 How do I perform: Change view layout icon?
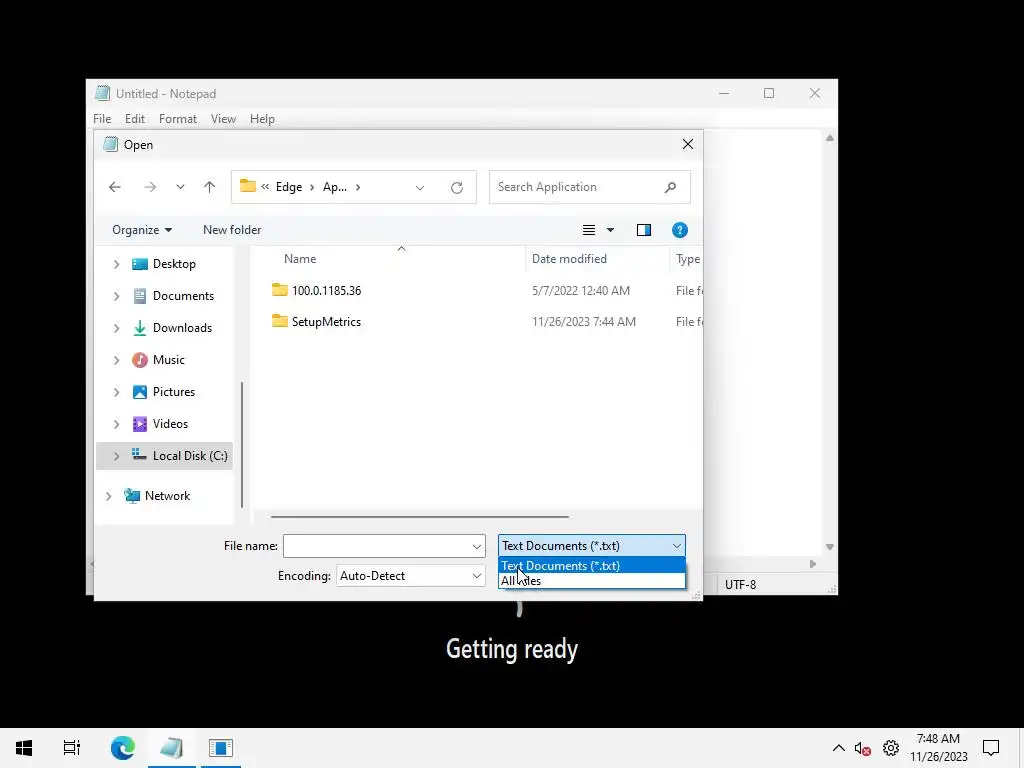pos(588,230)
